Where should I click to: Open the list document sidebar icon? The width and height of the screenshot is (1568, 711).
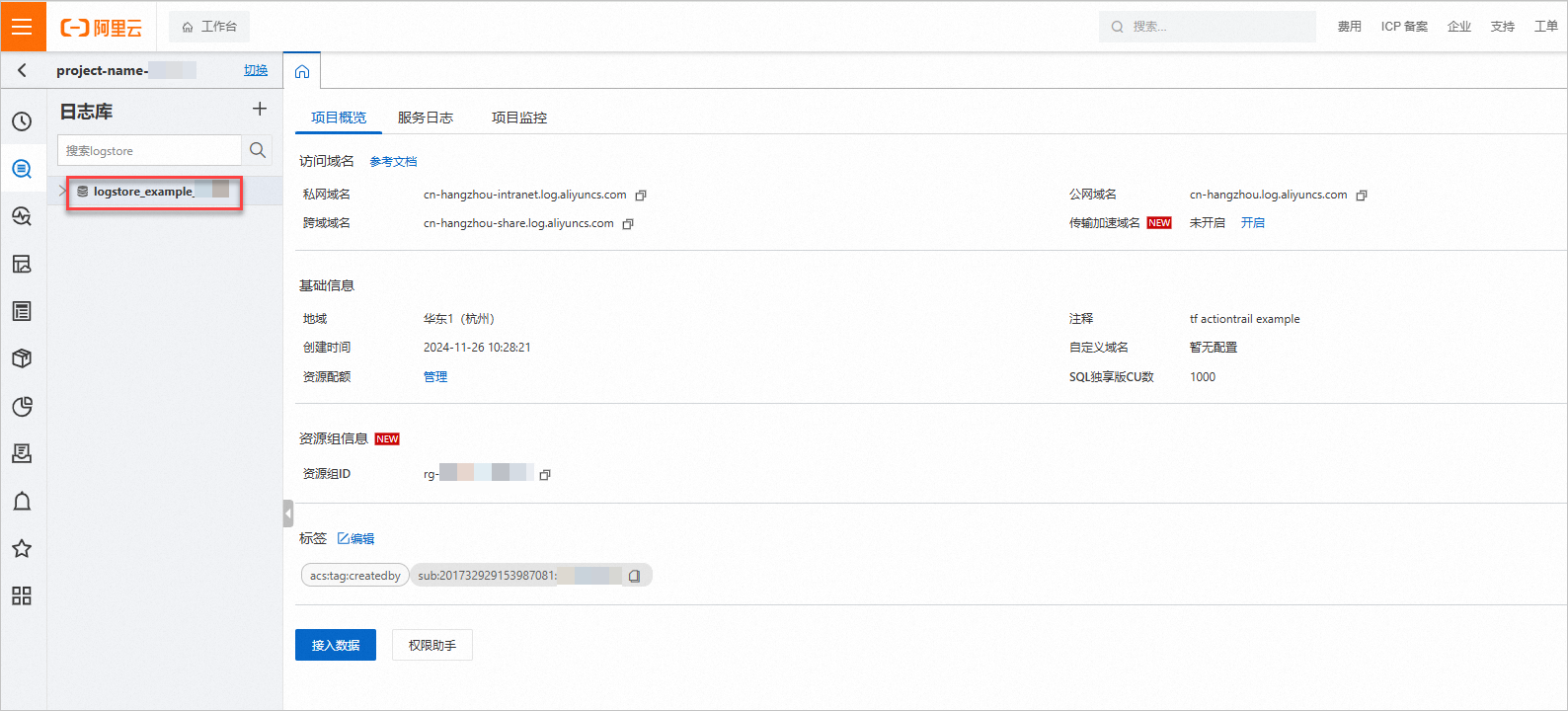[22, 311]
